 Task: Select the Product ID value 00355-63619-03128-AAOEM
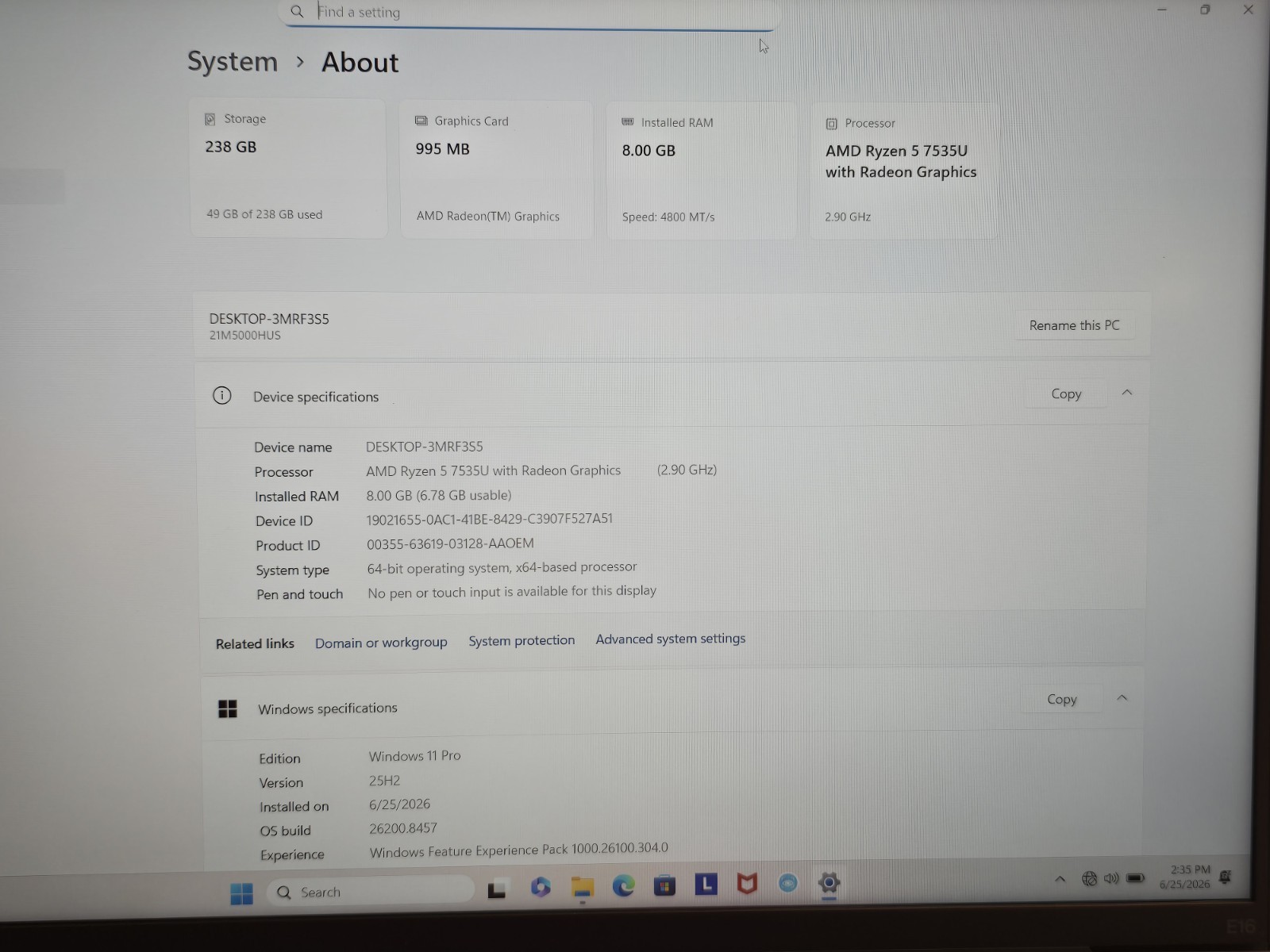click(x=450, y=544)
